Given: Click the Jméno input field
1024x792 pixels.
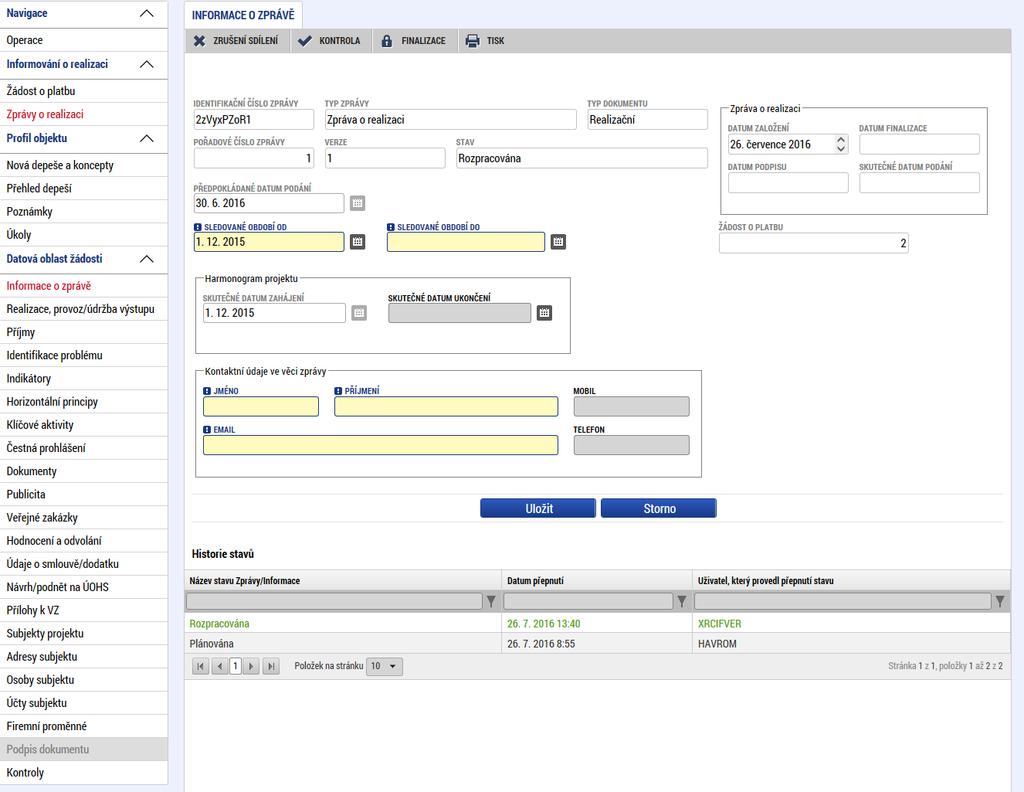Looking at the screenshot, I should click(x=261, y=406).
